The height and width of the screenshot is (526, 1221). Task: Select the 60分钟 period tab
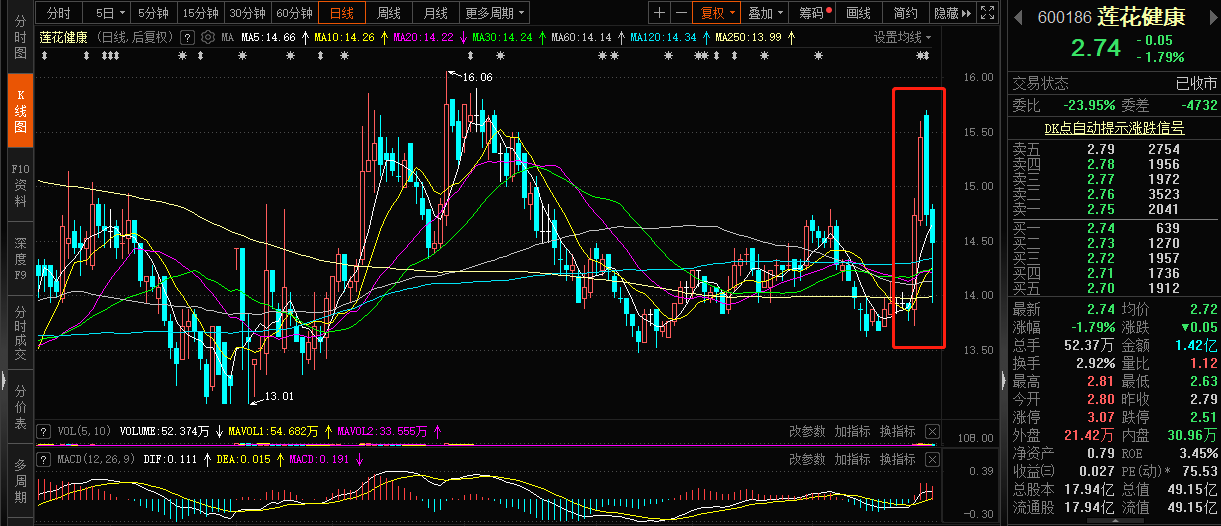(294, 13)
